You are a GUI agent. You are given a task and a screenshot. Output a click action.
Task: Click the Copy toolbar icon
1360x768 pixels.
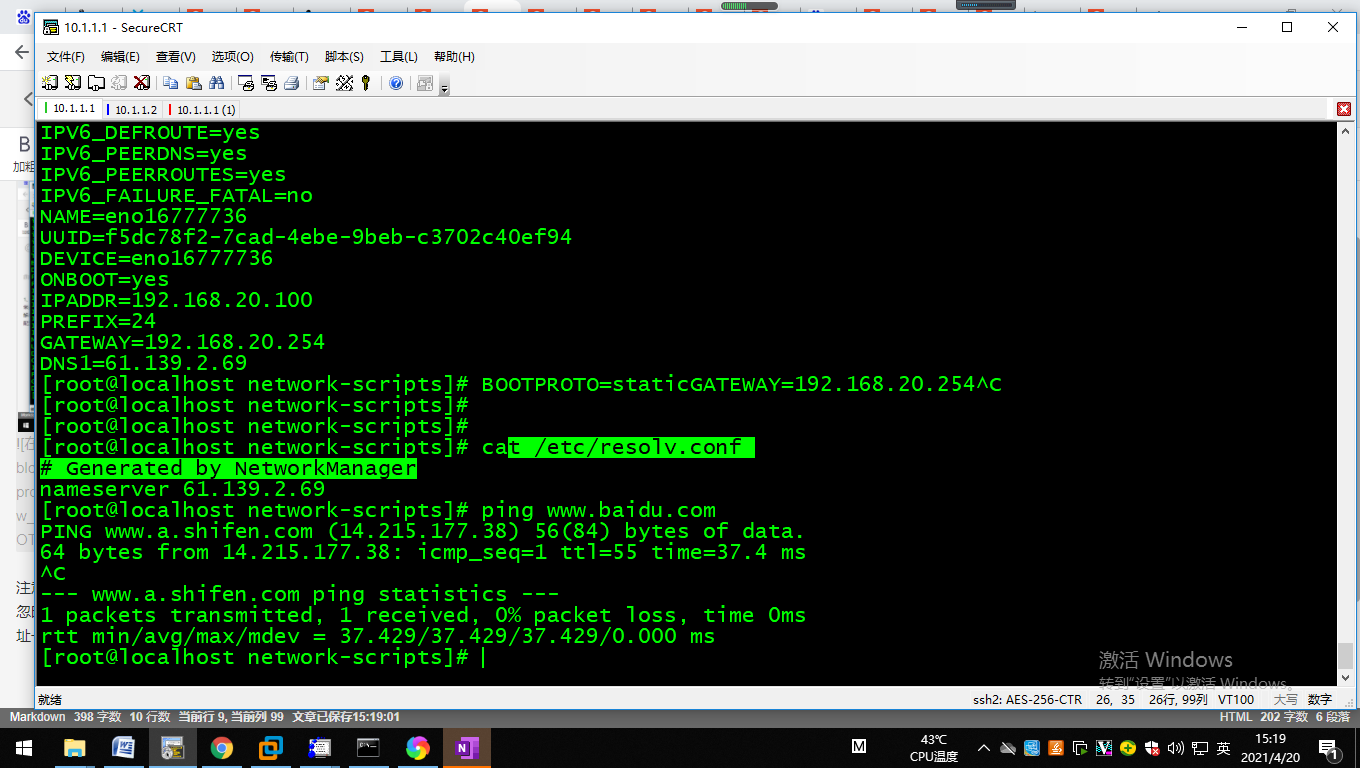171,83
